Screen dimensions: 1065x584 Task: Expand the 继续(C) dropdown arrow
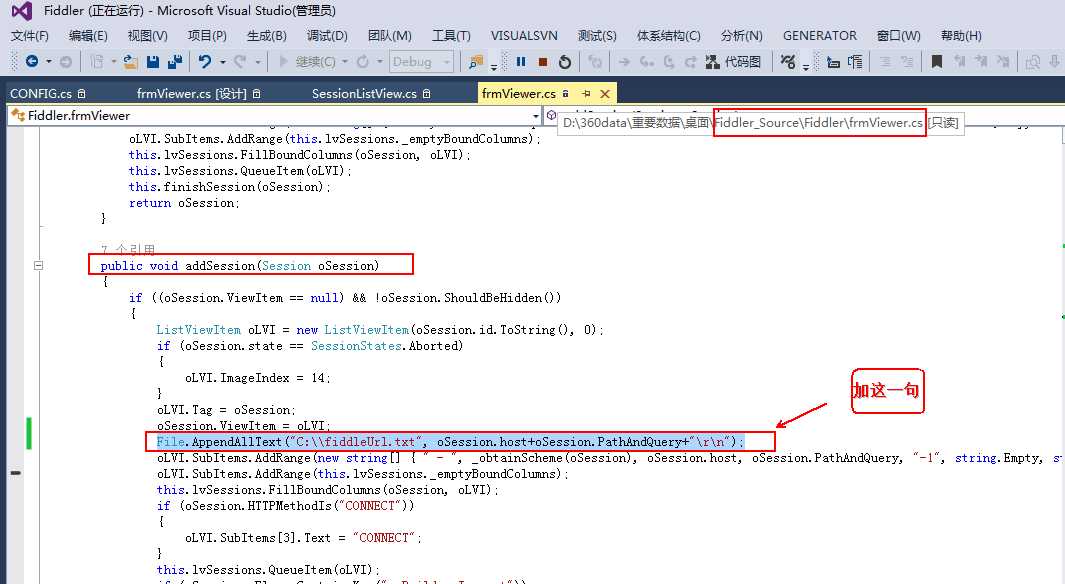click(x=345, y=62)
